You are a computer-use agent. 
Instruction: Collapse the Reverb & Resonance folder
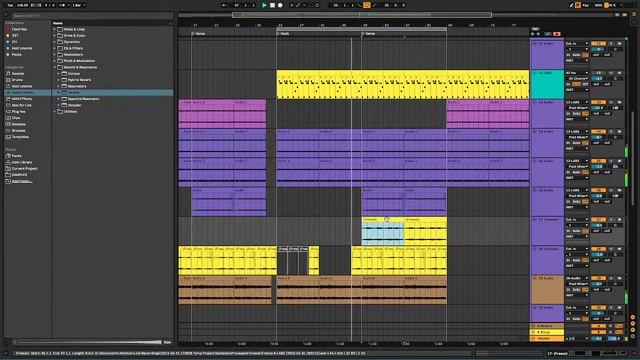[54, 67]
